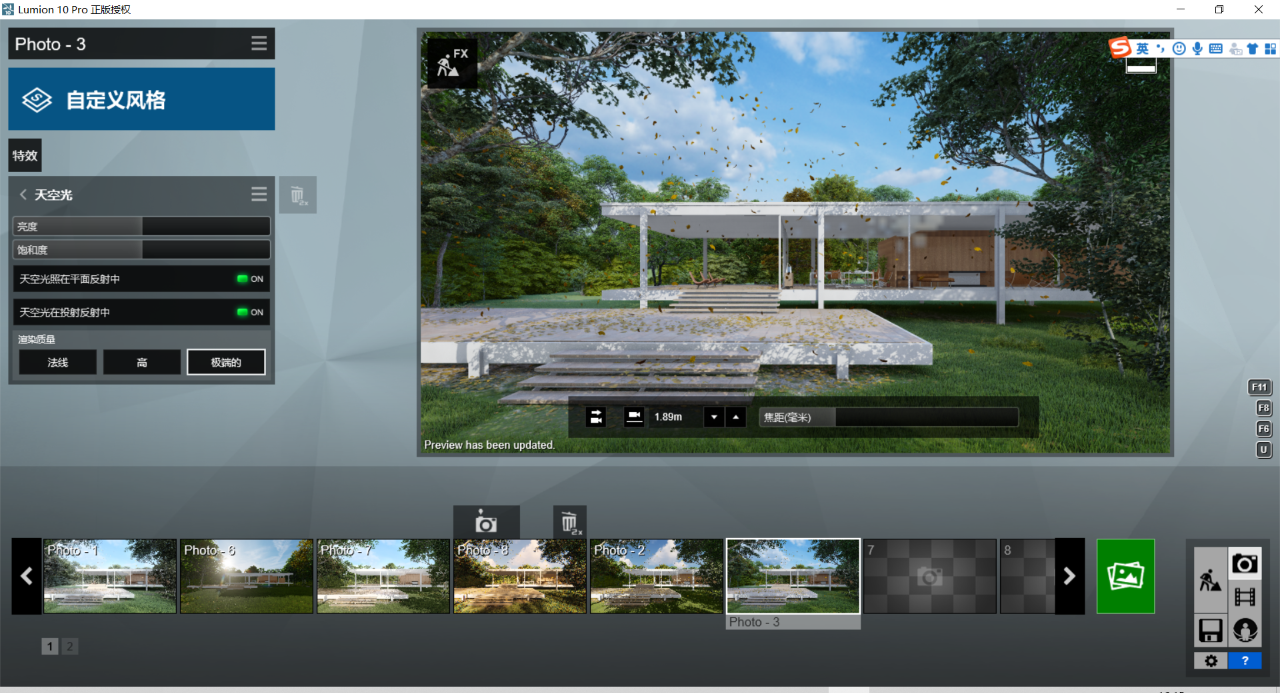Click the 自定义风格 custom style button
Screen dimensions: 1280x693
(142, 99)
